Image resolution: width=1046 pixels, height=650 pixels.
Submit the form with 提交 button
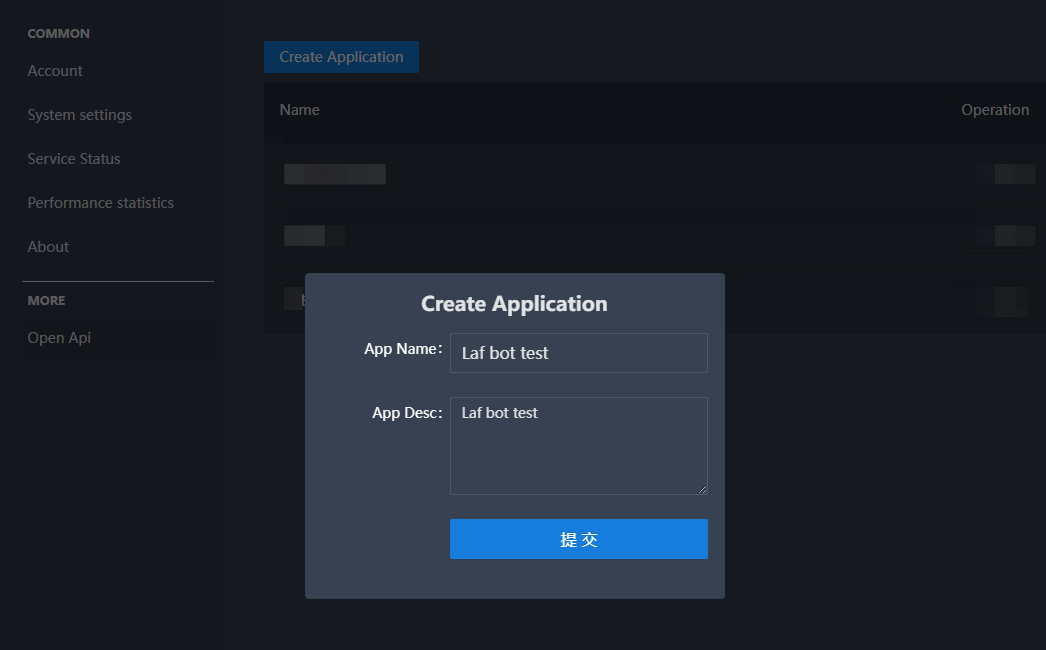[x=578, y=539]
